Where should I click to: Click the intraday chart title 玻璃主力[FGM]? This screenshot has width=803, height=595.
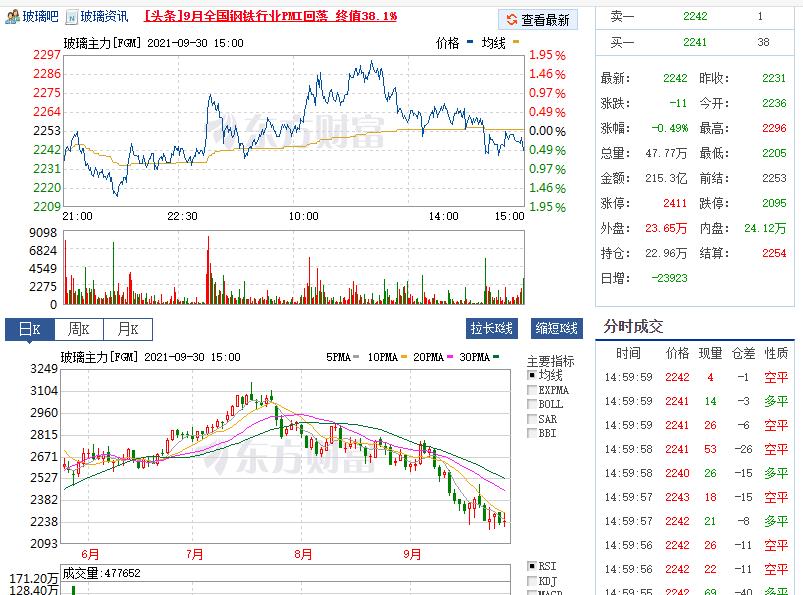pos(102,42)
